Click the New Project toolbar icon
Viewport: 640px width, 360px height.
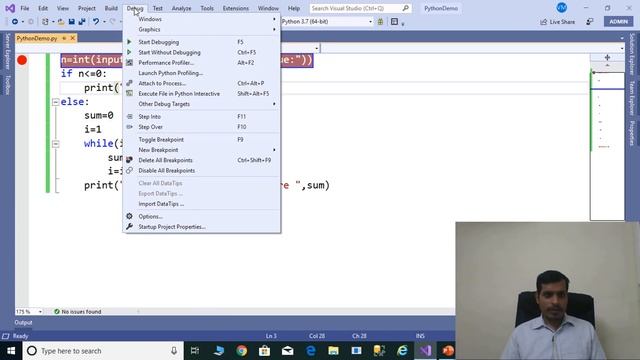45,22
